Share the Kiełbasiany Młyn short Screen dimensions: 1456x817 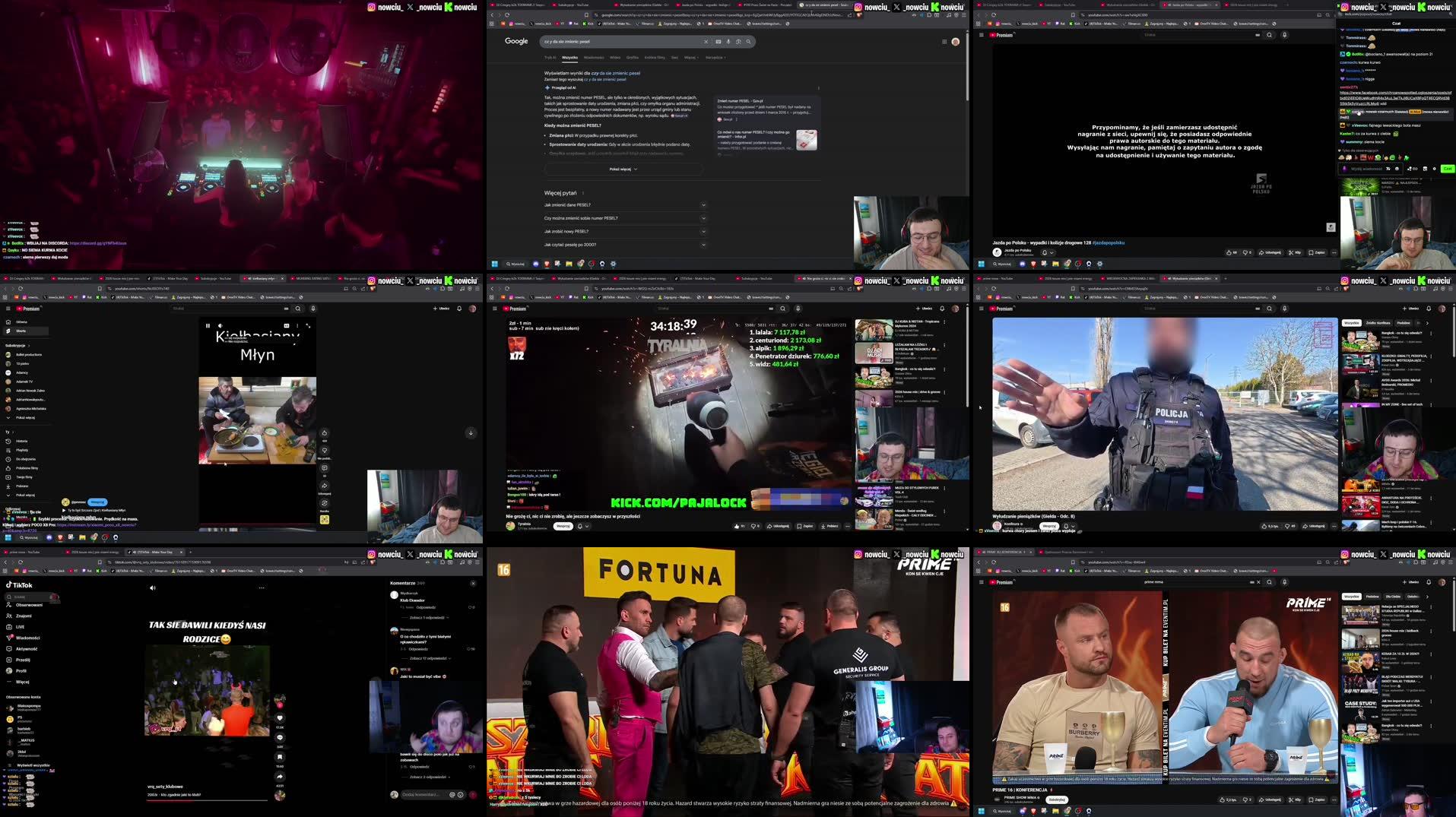[x=325, y=486]
